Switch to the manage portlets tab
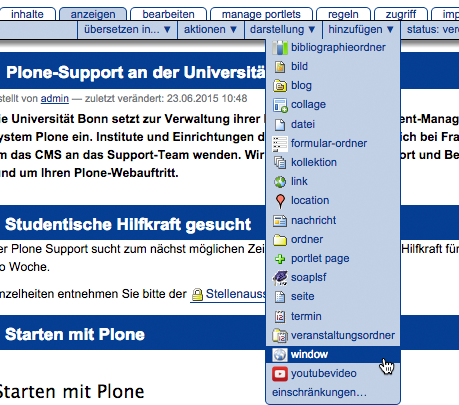This screenshot has height=405, width=459. [261, 14]
